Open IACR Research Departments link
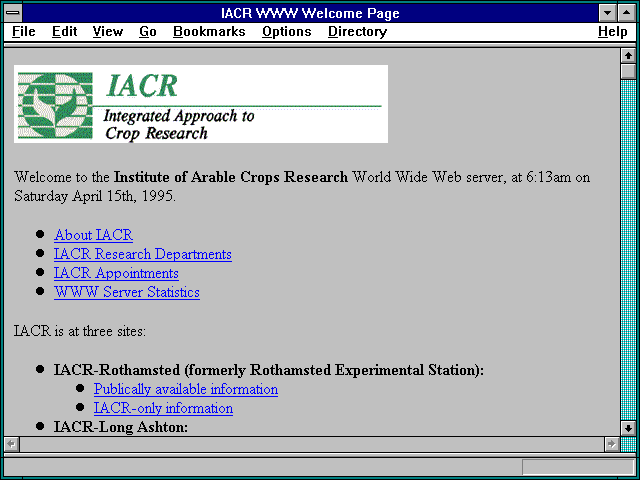640x480 pixels. pyautogui.click(x=143, y=254)
